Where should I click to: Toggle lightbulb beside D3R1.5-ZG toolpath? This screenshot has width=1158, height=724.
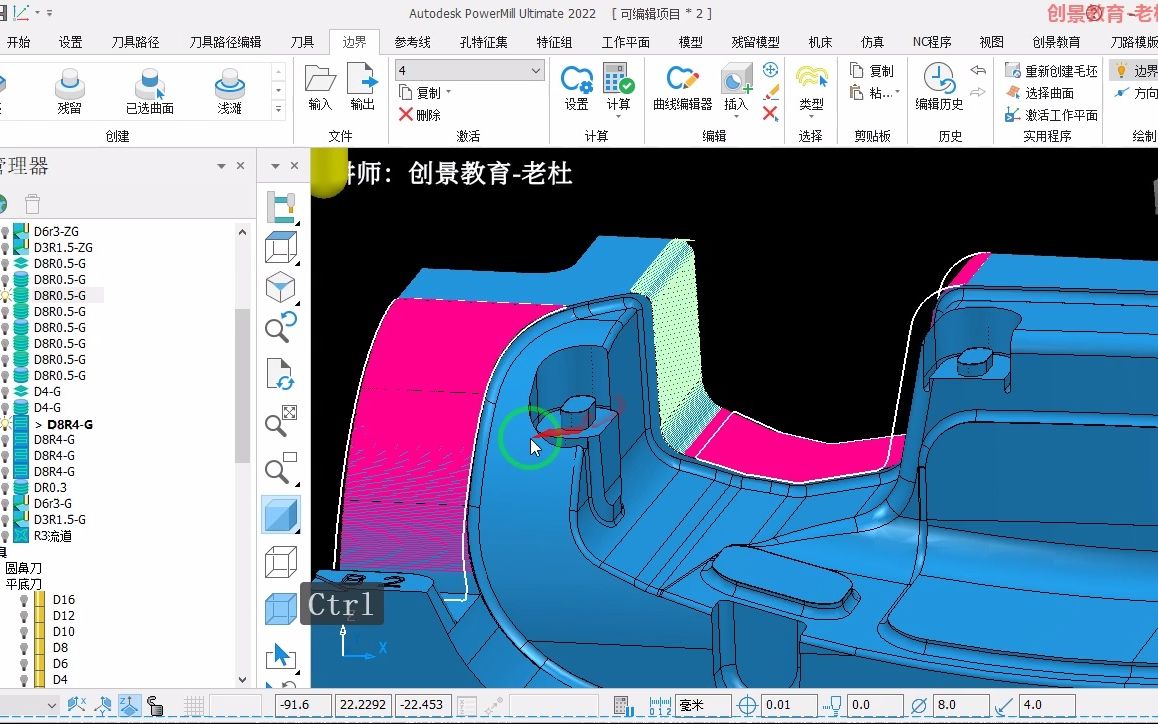click(x=6, y=248)
